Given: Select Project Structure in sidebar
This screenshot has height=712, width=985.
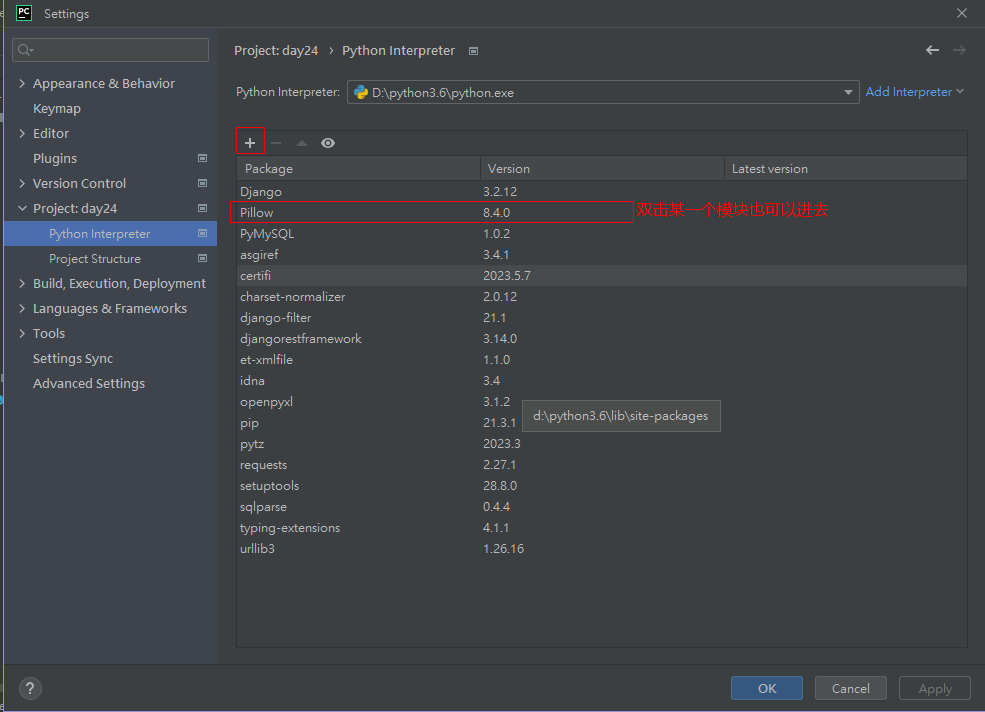Looking at the screenshot, I should [x=95, y=259].
